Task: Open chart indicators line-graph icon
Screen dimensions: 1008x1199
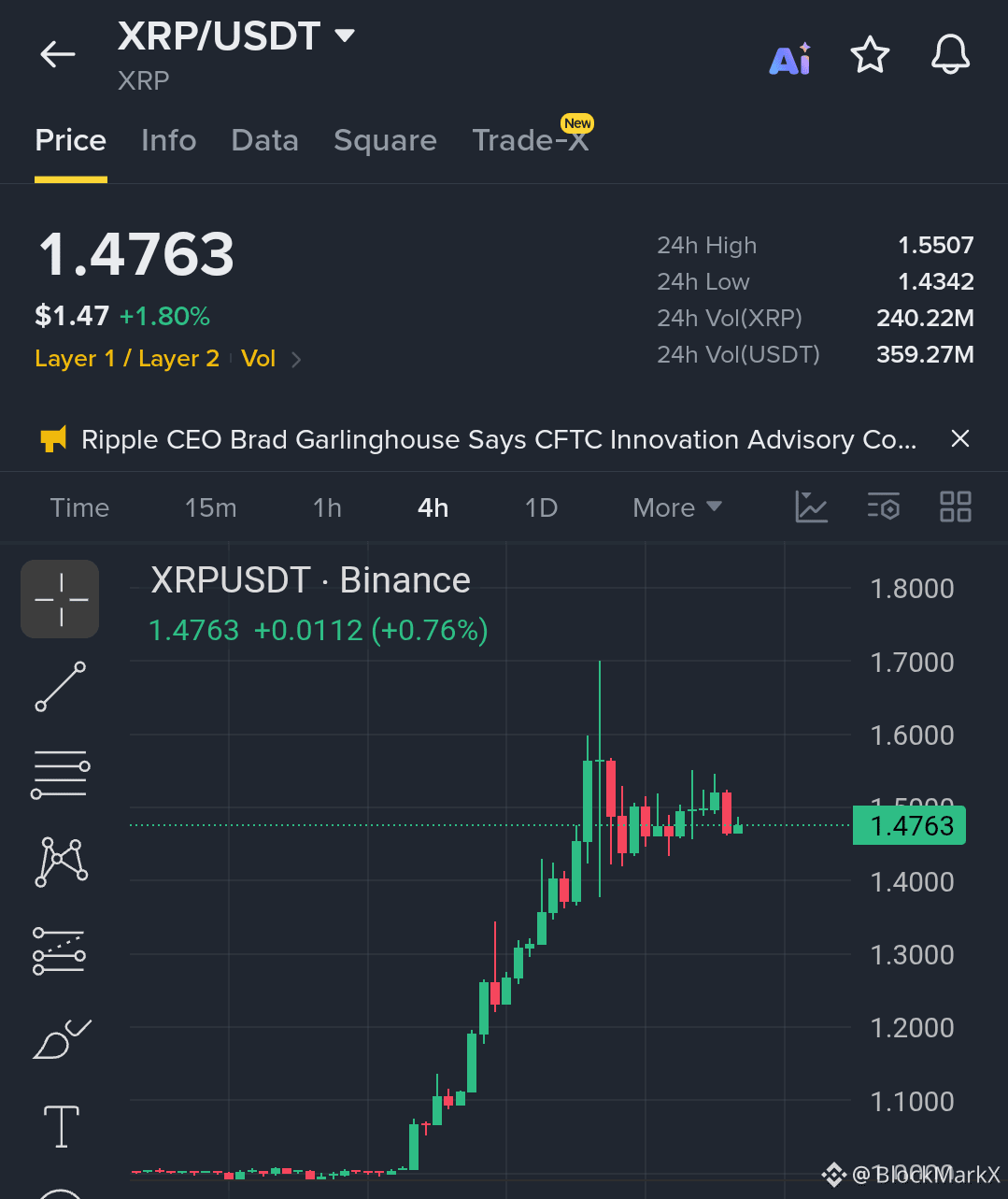Action: click(811, 507)
